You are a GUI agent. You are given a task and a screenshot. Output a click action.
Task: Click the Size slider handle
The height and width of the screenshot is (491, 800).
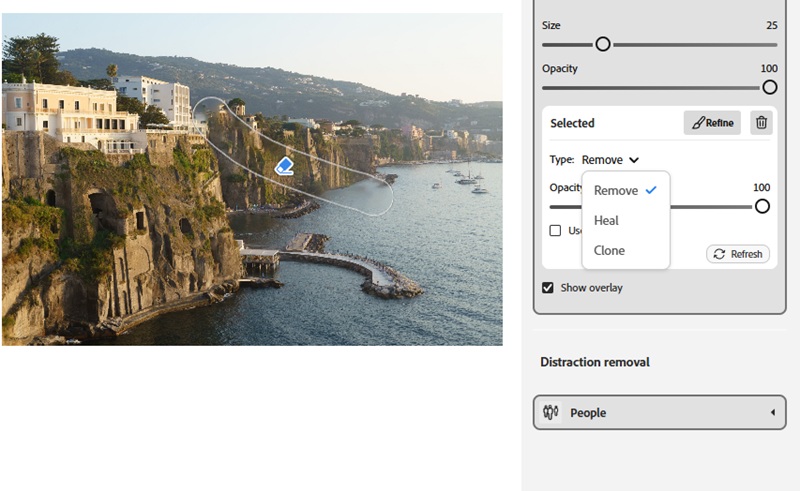click(603, 44)
